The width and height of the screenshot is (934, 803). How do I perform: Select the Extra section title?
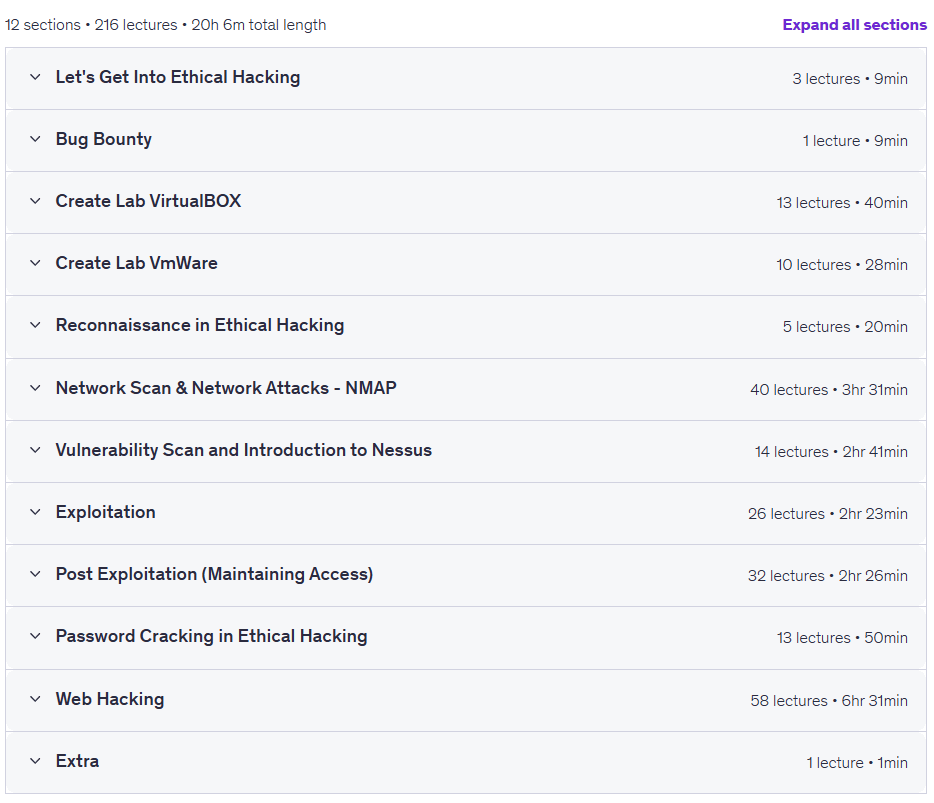[x=77, y=761]
